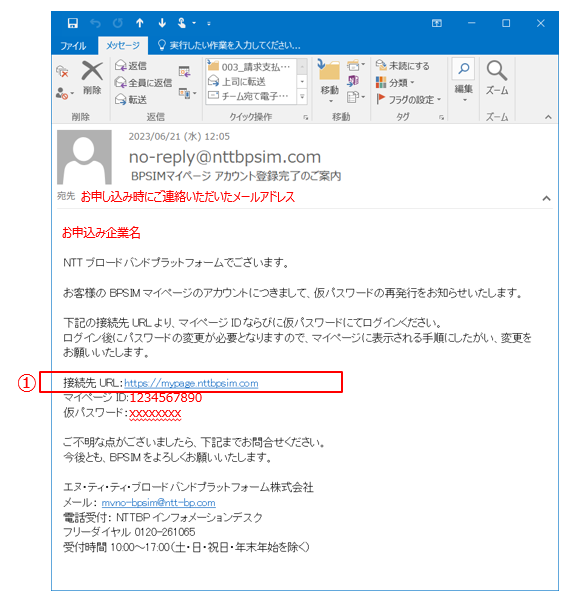Click the rules icon in 移動 group
The image size is (571, 603).
[x=356, y=65]
